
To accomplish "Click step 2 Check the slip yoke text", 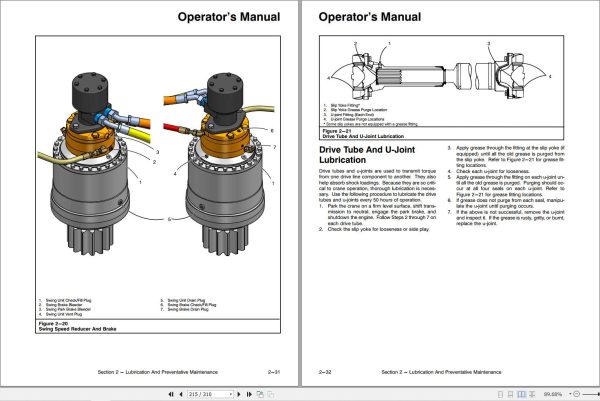I will [378, 229].
